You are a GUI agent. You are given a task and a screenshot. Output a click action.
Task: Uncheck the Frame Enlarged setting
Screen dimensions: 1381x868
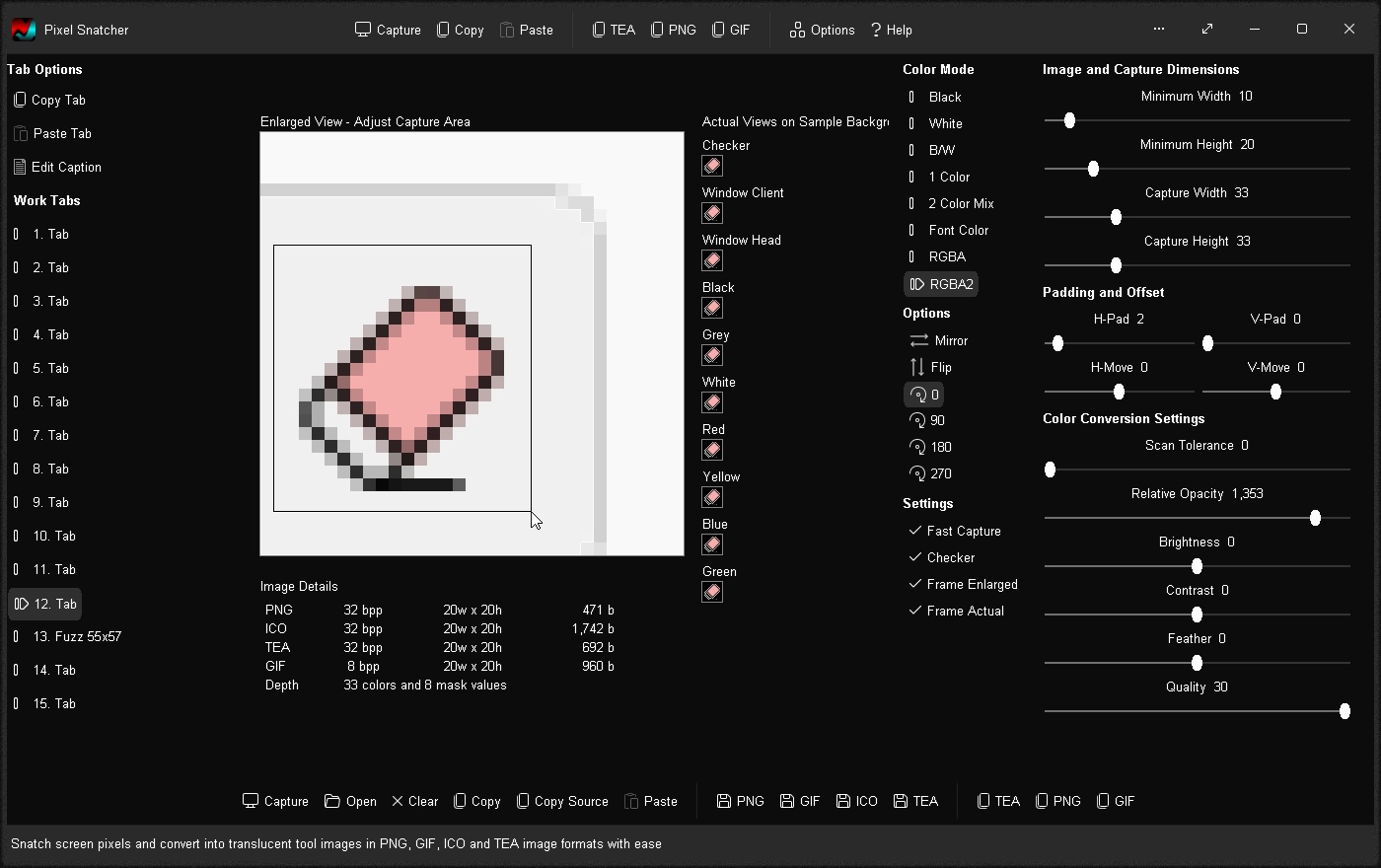pyautogui.click(x=962, y=584)
